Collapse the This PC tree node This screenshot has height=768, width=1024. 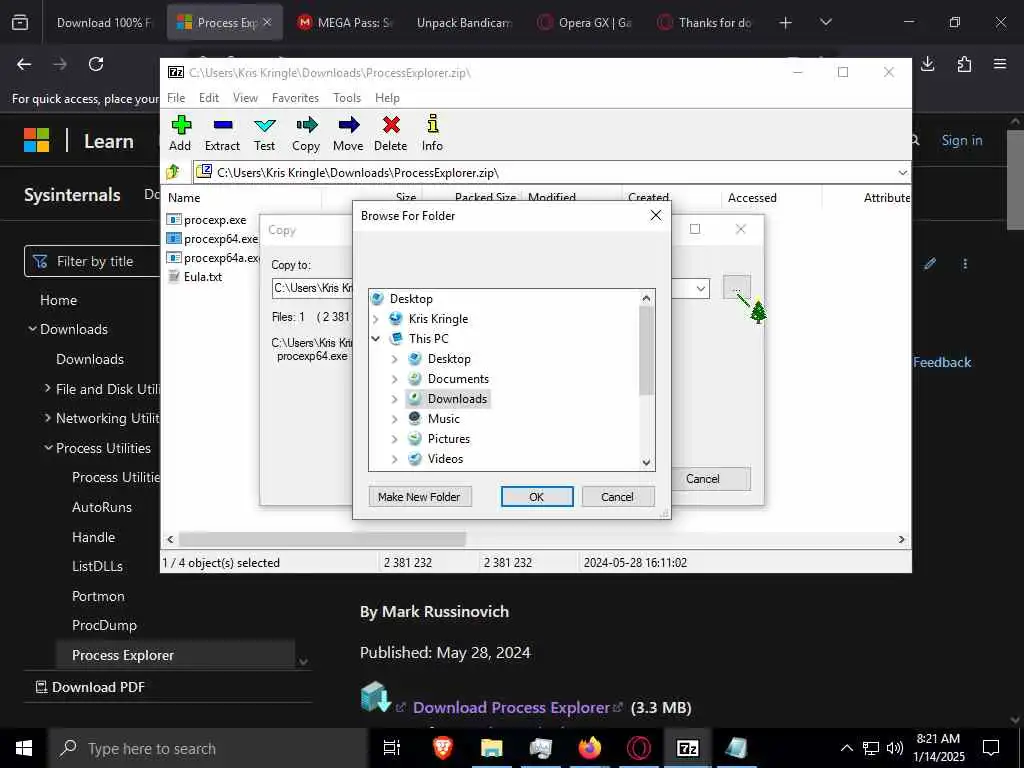[x=376, y=339]
